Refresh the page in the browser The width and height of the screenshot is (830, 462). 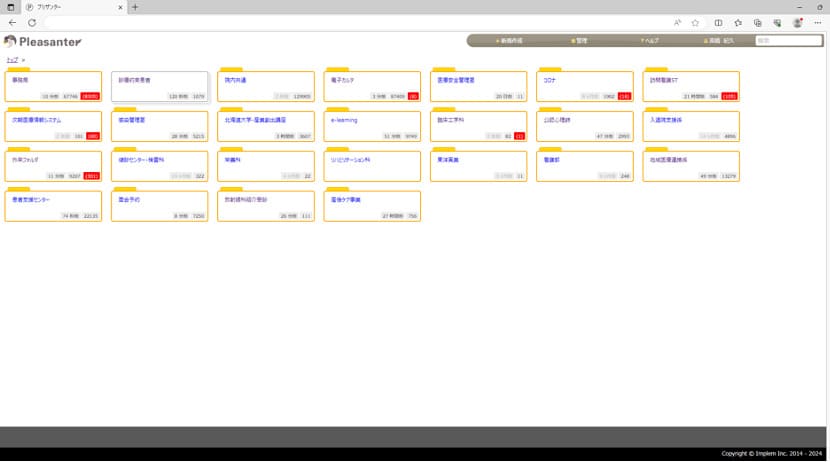(32, 22)
